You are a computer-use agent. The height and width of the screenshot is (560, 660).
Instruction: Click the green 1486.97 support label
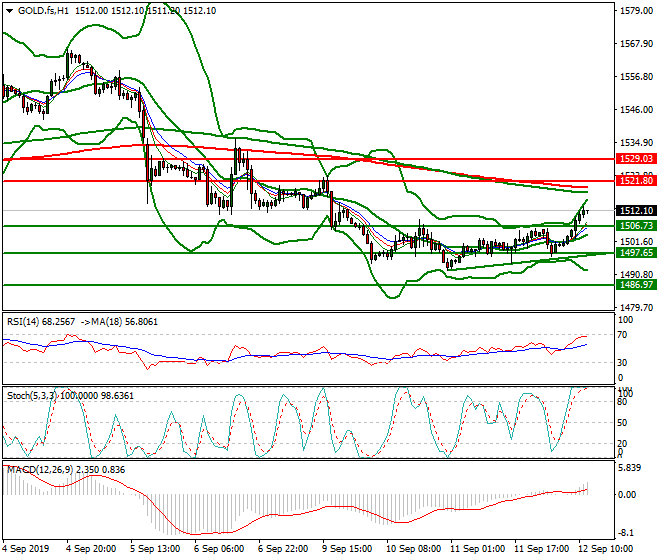(x=634, y=285)
